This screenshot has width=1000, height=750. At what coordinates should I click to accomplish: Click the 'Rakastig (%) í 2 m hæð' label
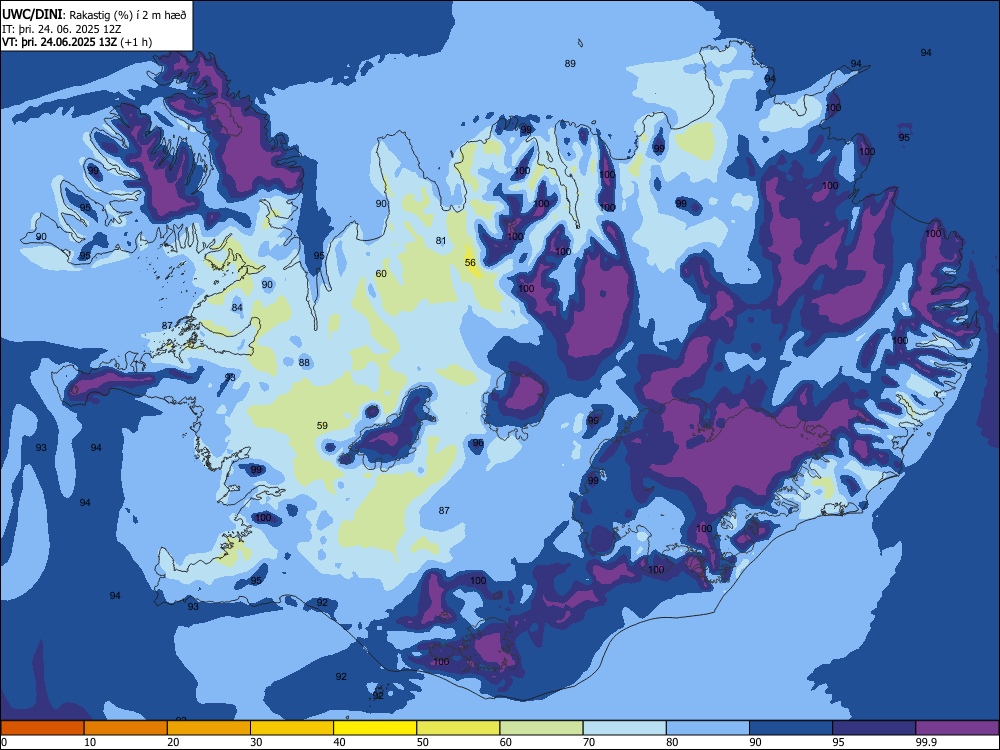(x=128, y=15)
